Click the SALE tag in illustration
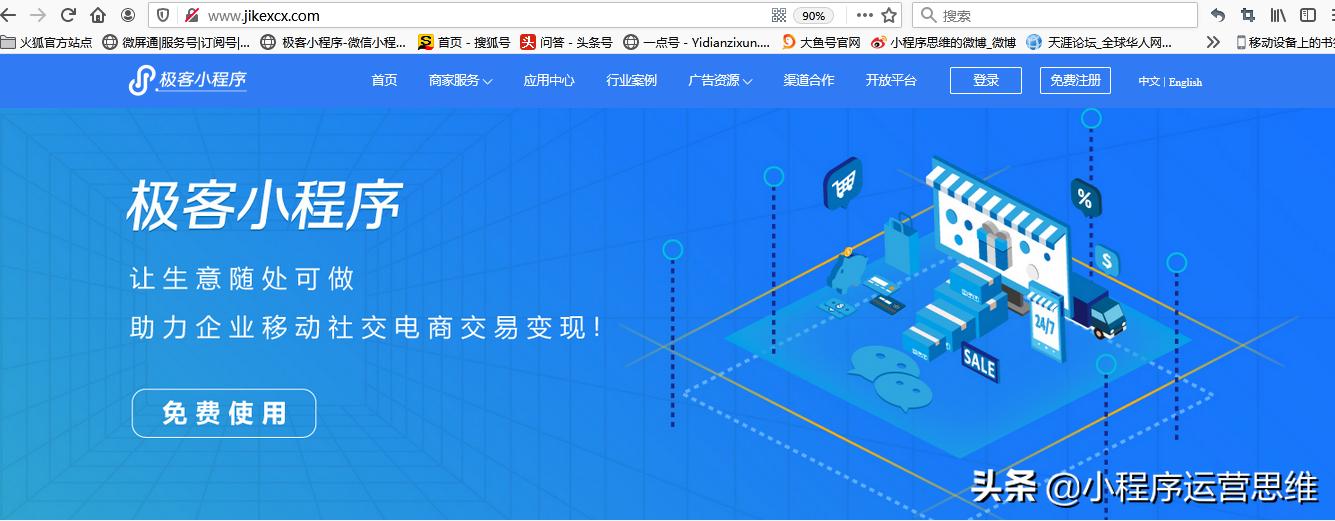 [x=979, y=362]
